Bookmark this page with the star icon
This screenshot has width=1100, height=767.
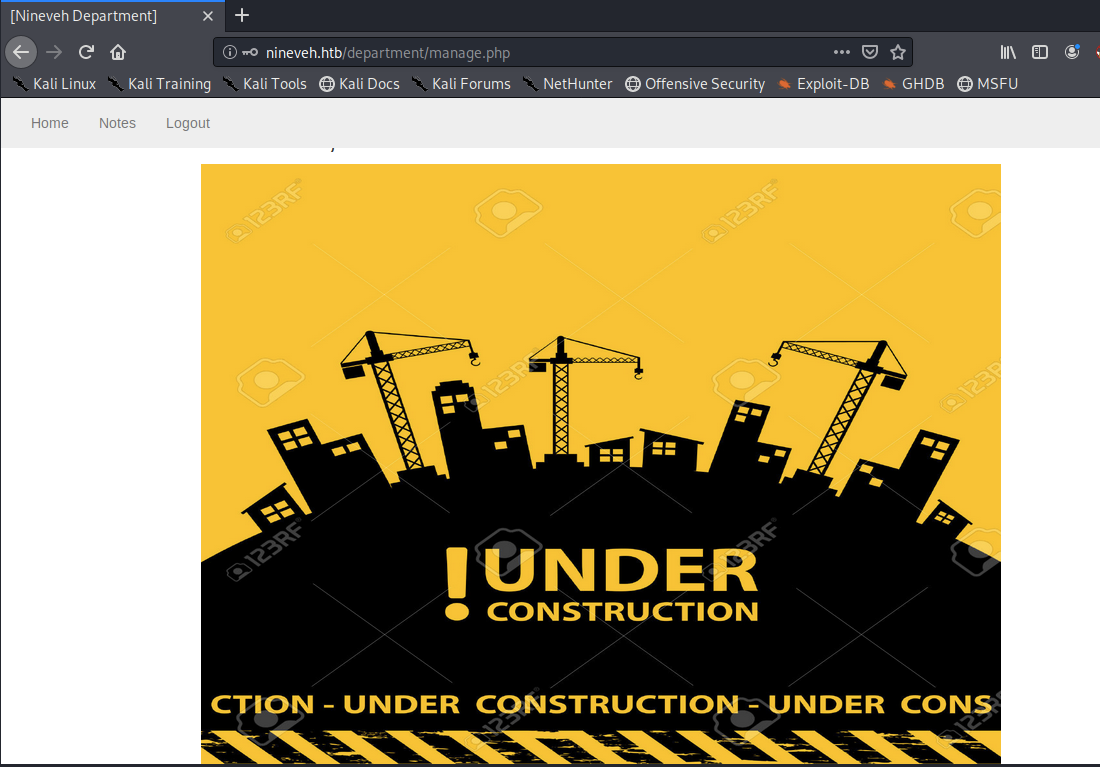click(897, 52)
